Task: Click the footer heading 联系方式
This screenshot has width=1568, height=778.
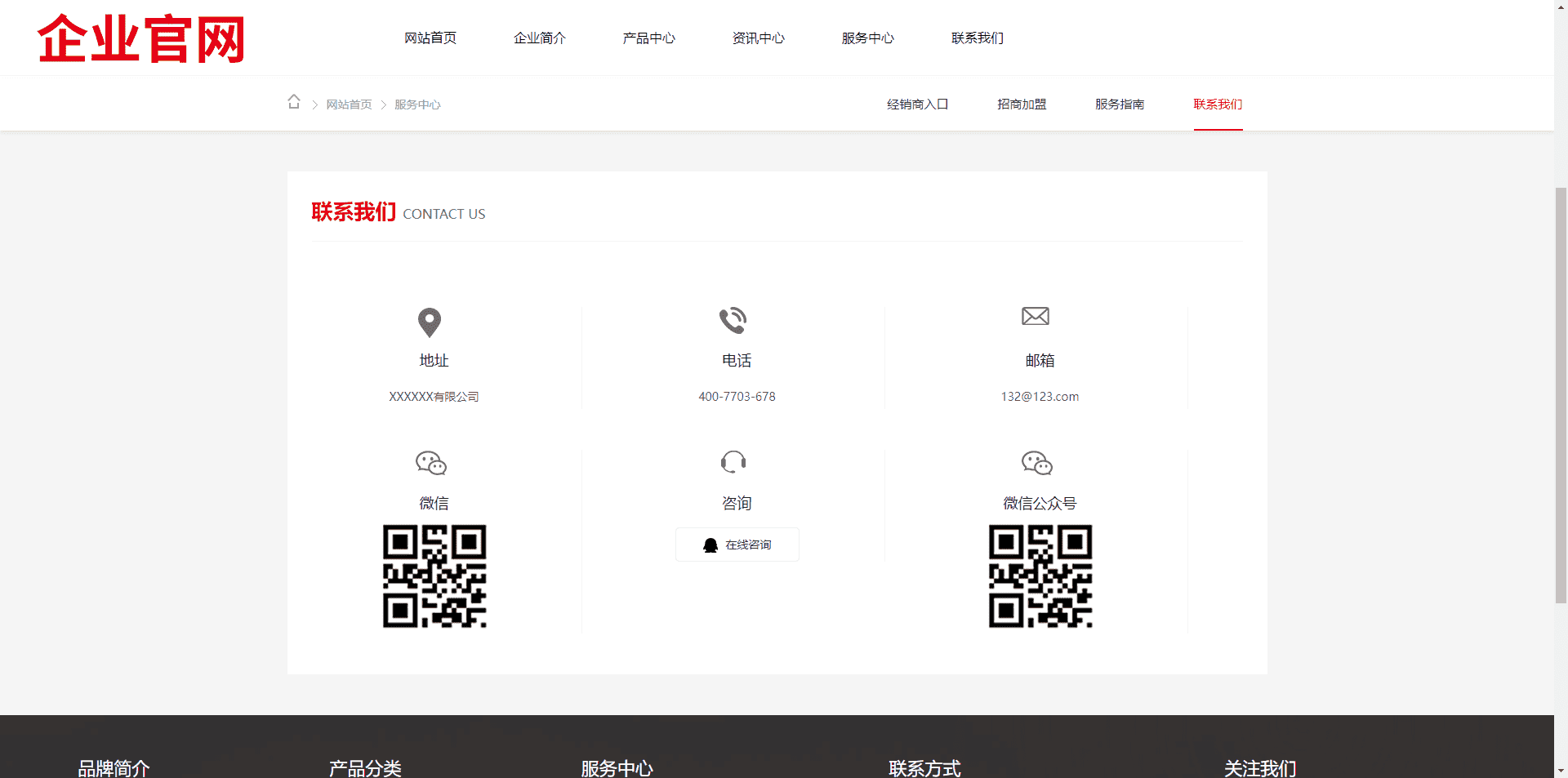Action: tap(924, 768)
